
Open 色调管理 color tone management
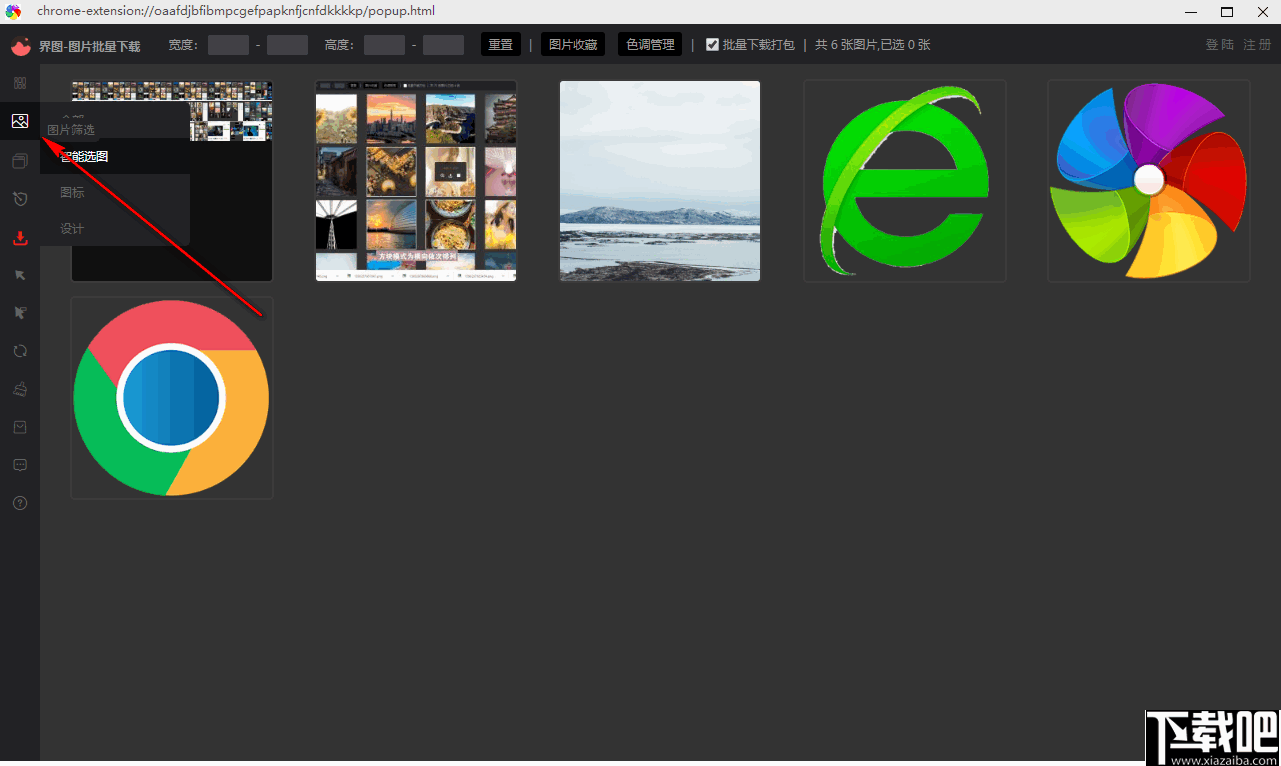(650, 45)
